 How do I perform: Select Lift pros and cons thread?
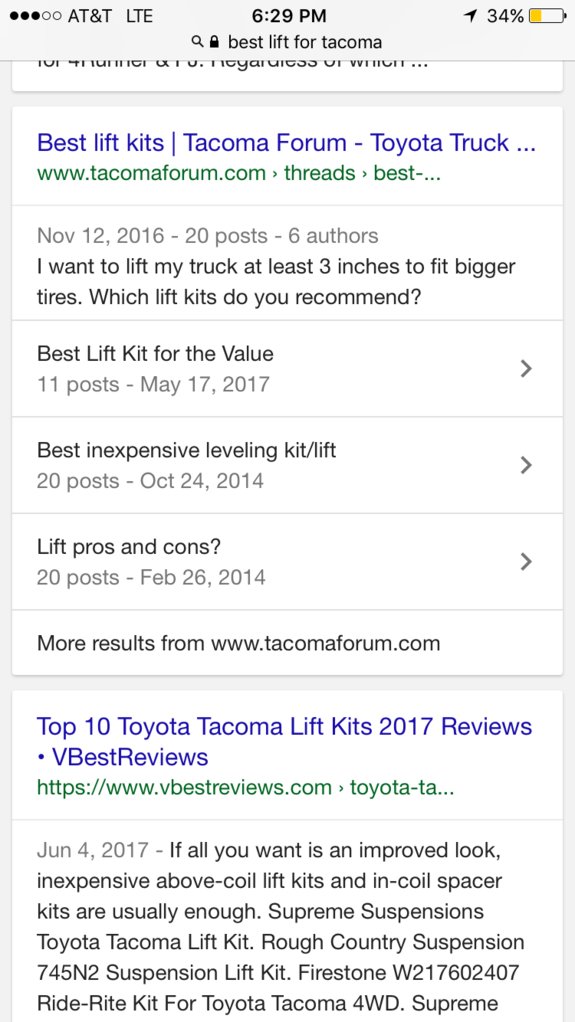(287, 561)
